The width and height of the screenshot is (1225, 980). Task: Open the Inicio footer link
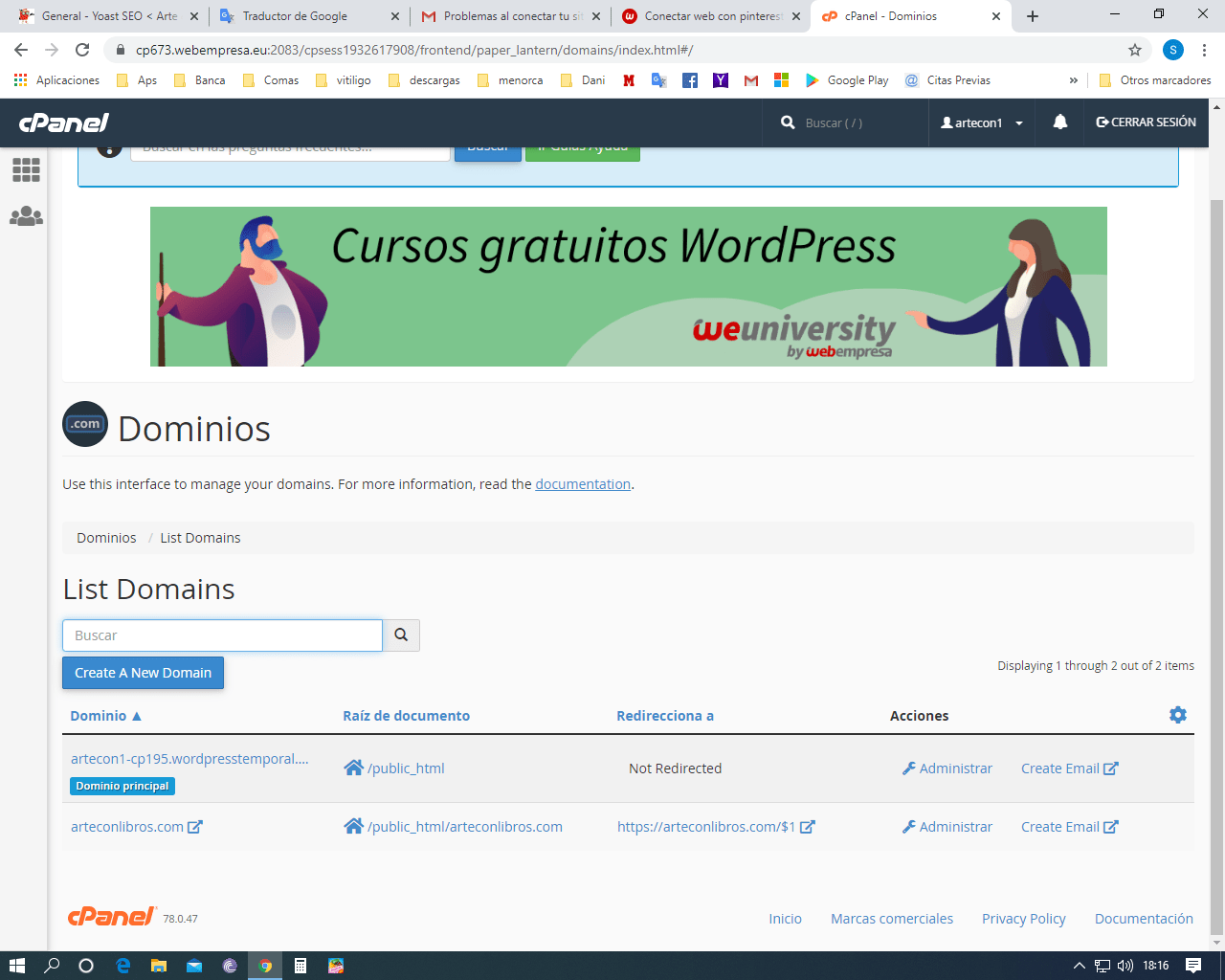click(785, 919)
